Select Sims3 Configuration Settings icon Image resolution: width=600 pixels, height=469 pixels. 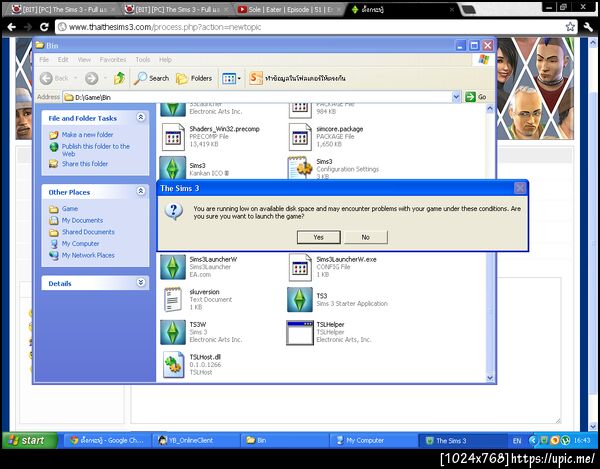pyautogui.click(x=300, y=168)
